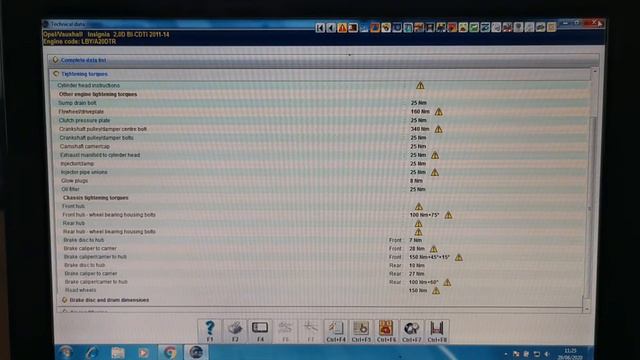Image resolution: width=640 pixels, height=360 pixels.
Task: Open Internet Explorer from the taskbar
Action: pos(93,352)
